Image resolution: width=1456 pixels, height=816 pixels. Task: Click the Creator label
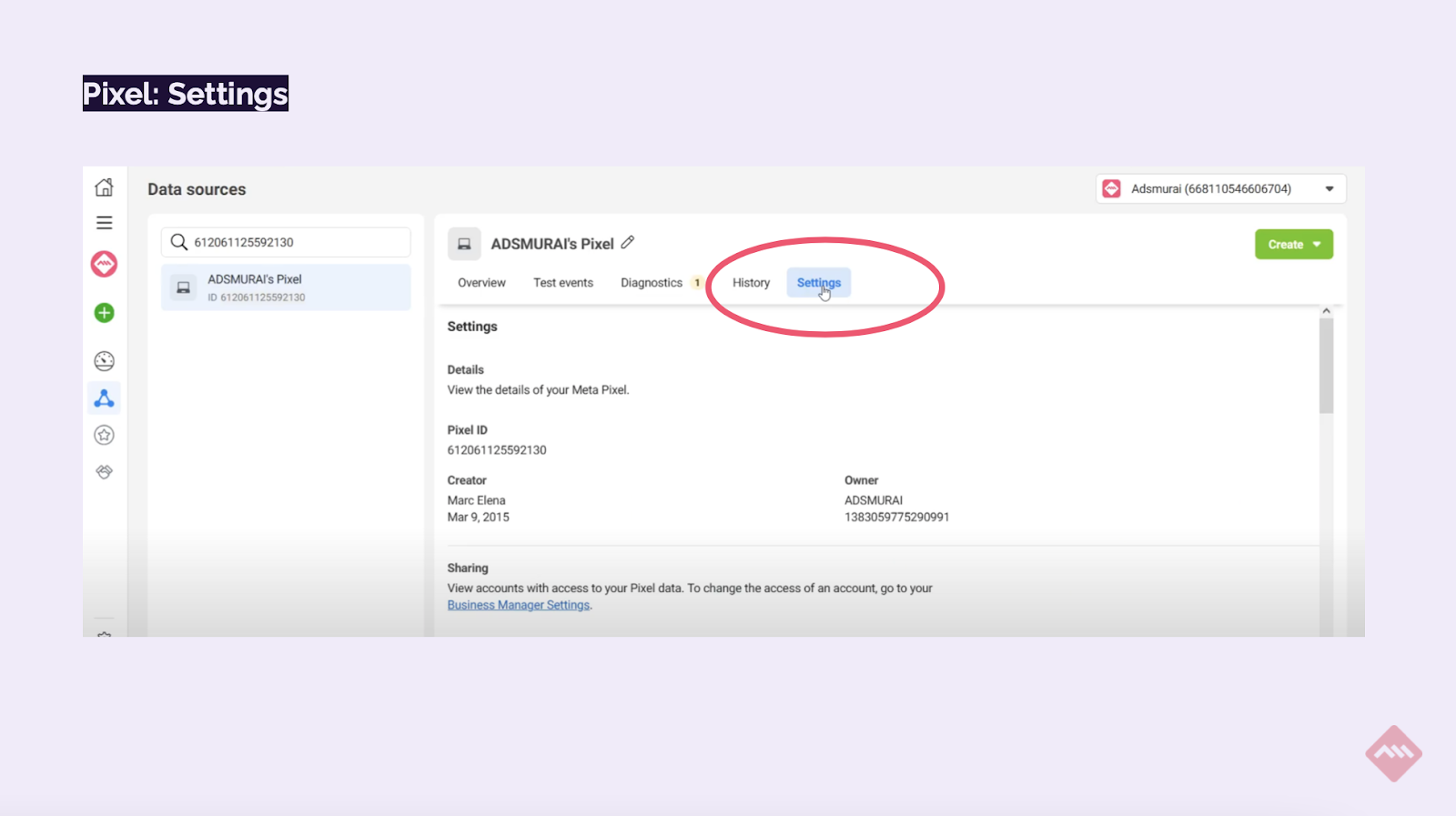[467, 480]
